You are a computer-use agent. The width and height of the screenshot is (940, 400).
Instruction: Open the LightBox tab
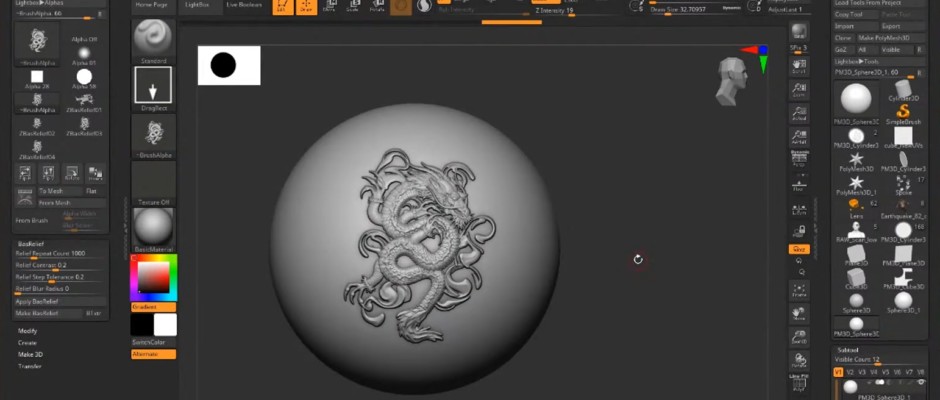click(x=198, y=5)
